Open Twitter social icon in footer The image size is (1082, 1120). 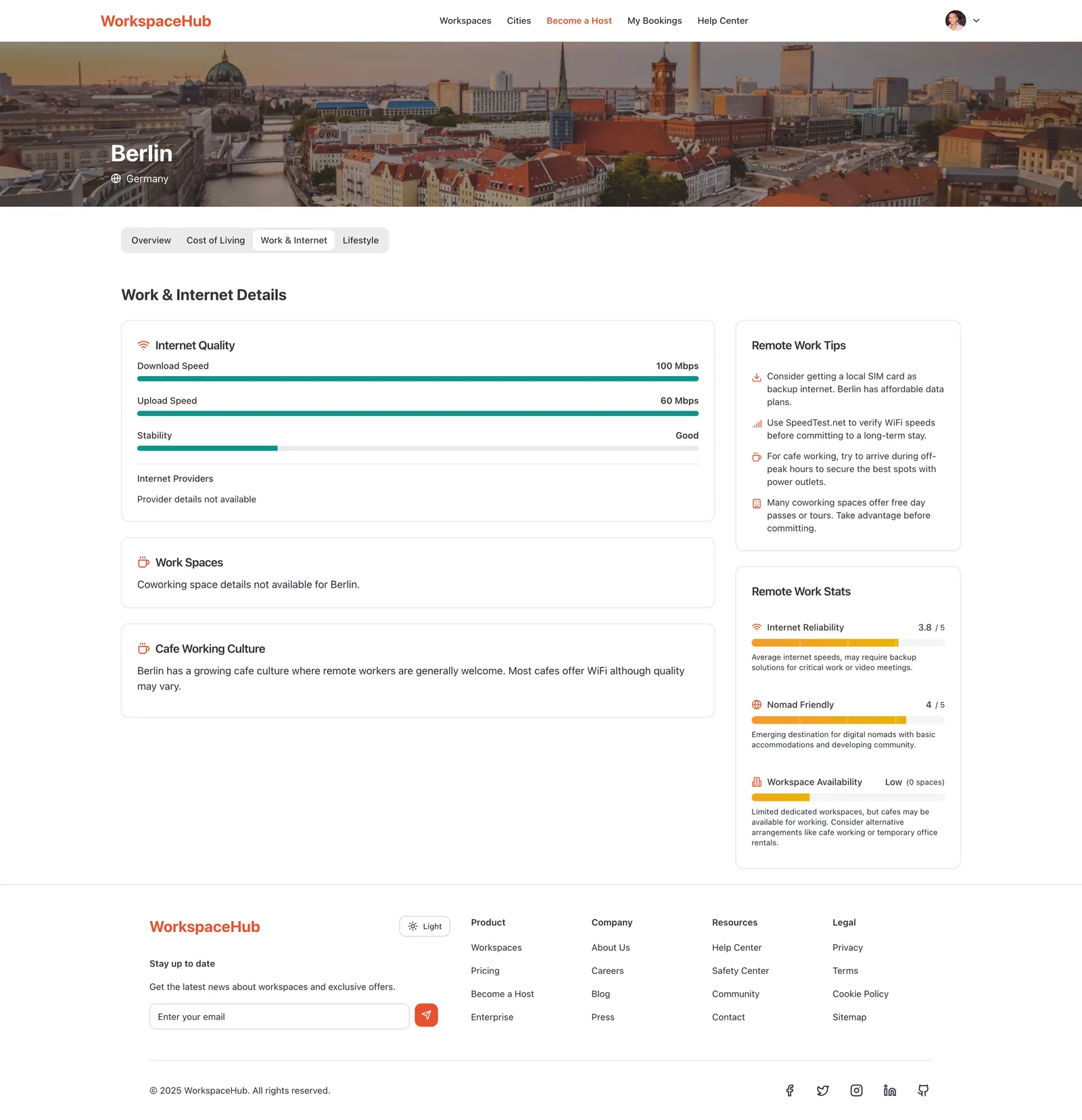click(x=822, y=1090)
